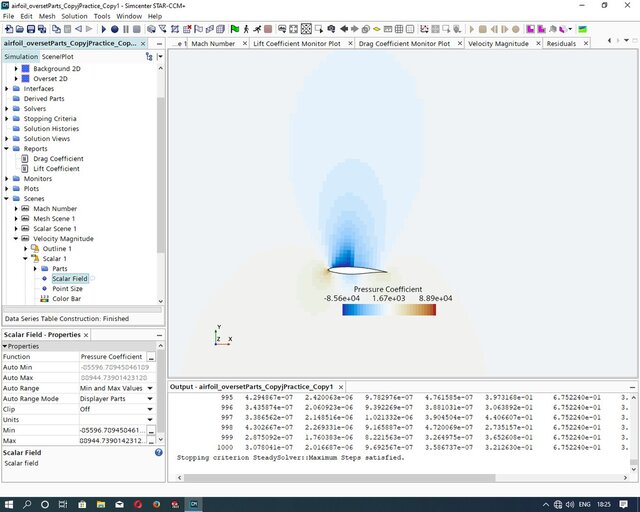
Task: Select the Point Size node
Action: tap(67, 289)
